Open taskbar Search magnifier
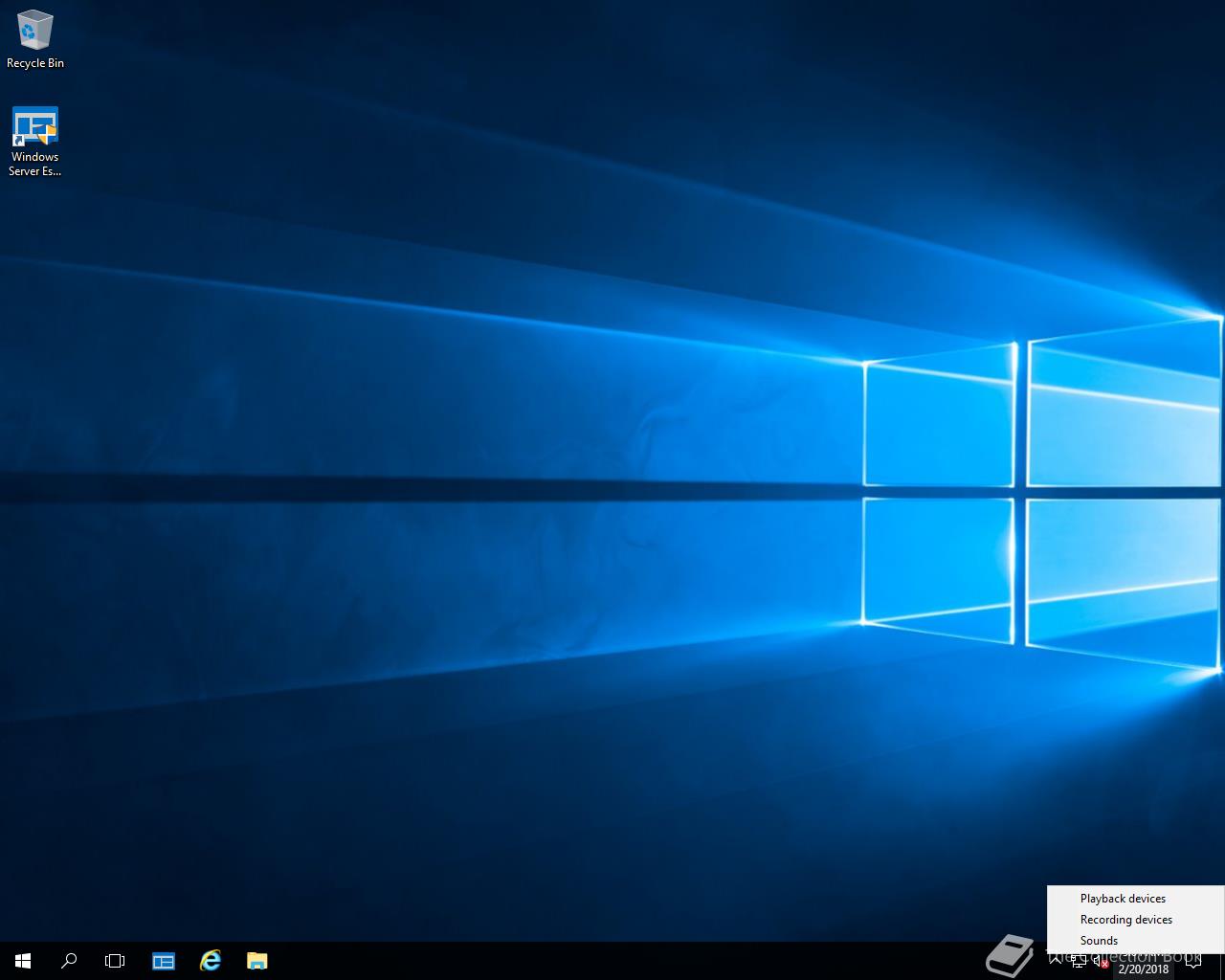 [x=69, y=961]
